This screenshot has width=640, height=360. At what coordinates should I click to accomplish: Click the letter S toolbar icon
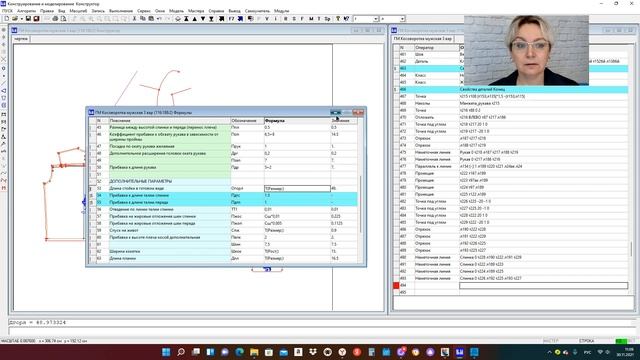pos(294,19)
